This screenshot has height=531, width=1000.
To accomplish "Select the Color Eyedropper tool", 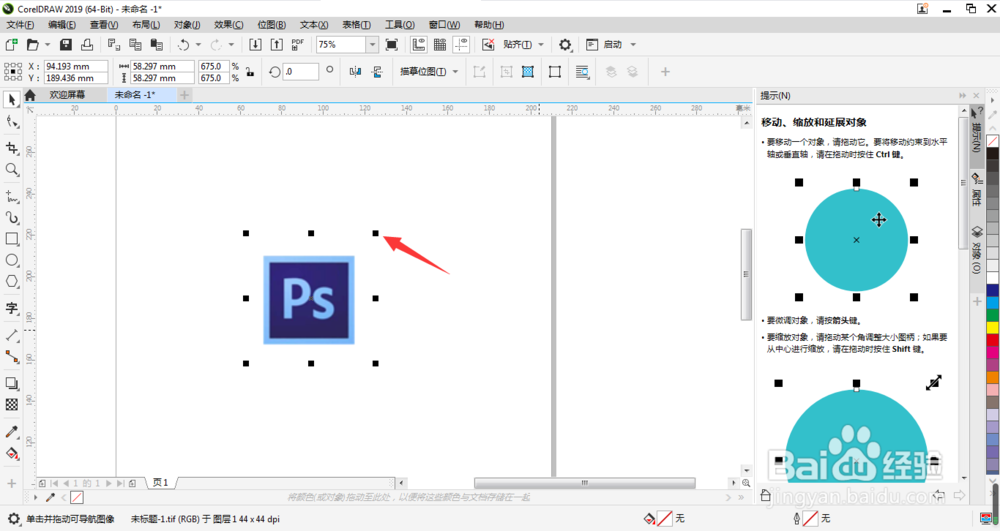I will (11, 432).
